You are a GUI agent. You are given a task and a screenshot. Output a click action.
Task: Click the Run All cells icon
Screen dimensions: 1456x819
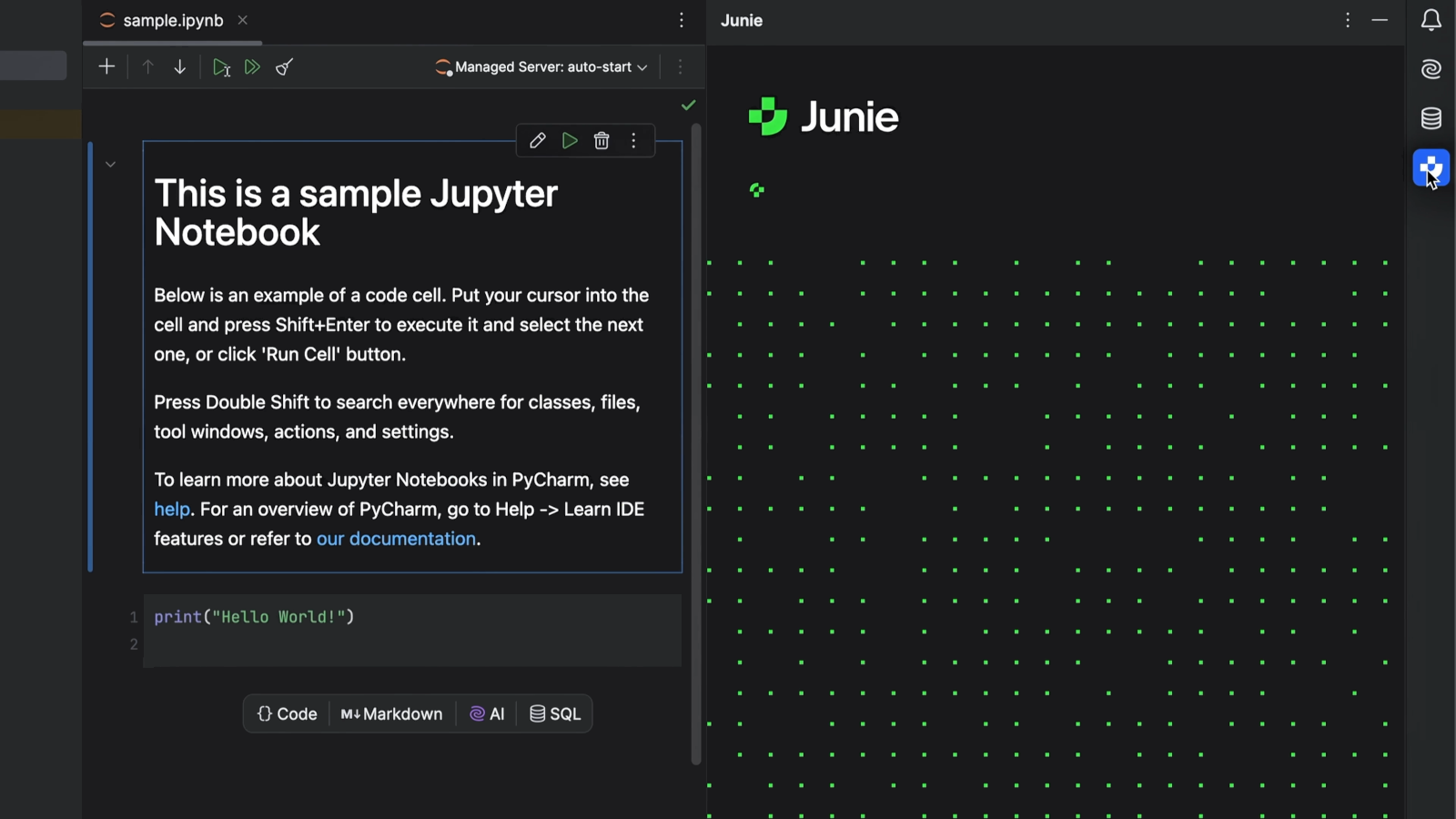tap(252, 66)
